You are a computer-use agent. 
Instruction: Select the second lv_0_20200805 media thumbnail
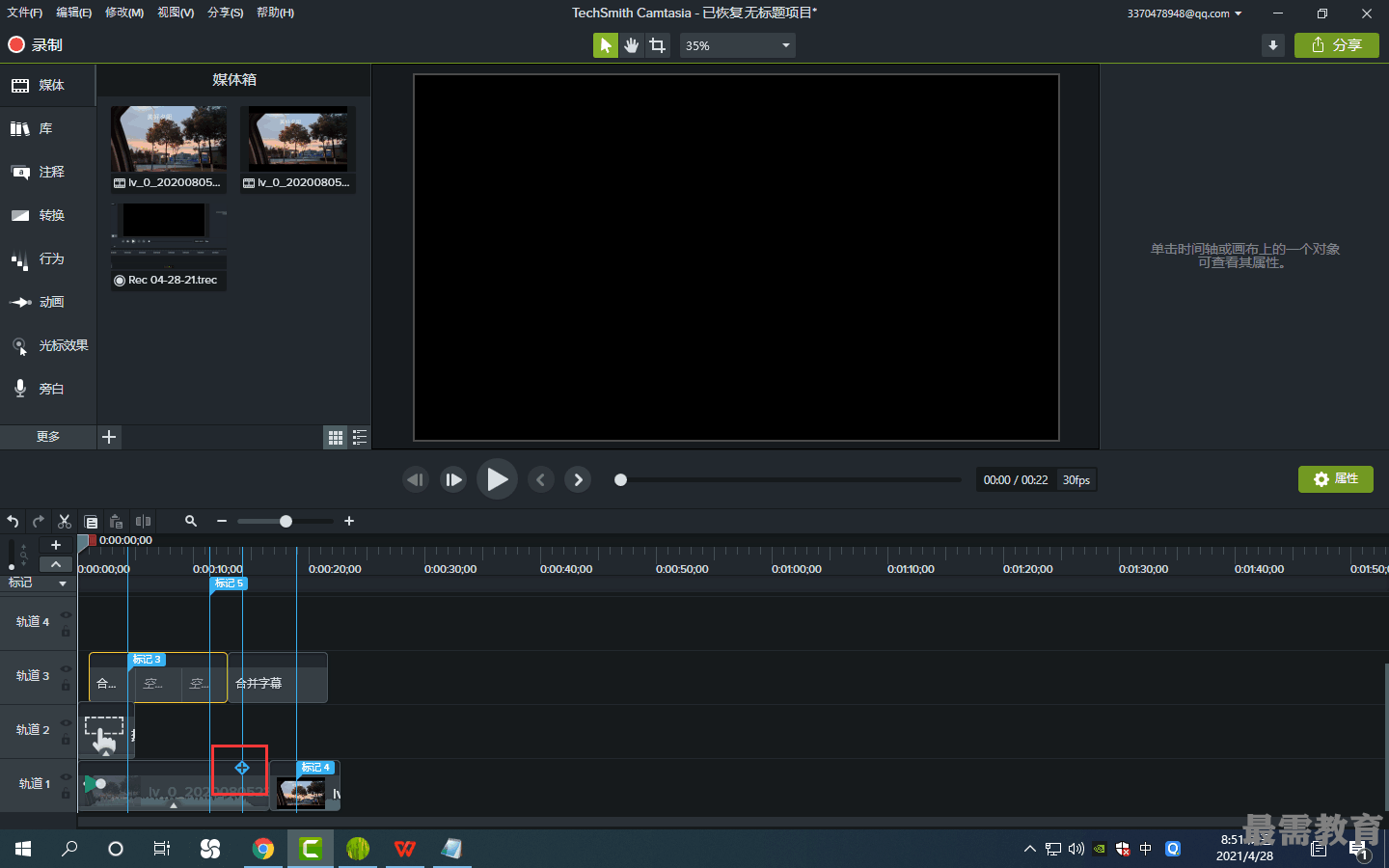click(298, 149)
